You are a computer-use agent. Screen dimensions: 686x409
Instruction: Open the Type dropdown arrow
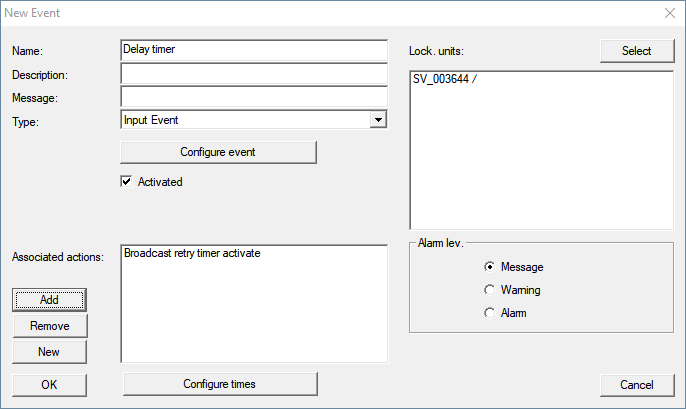click(377, 120)
